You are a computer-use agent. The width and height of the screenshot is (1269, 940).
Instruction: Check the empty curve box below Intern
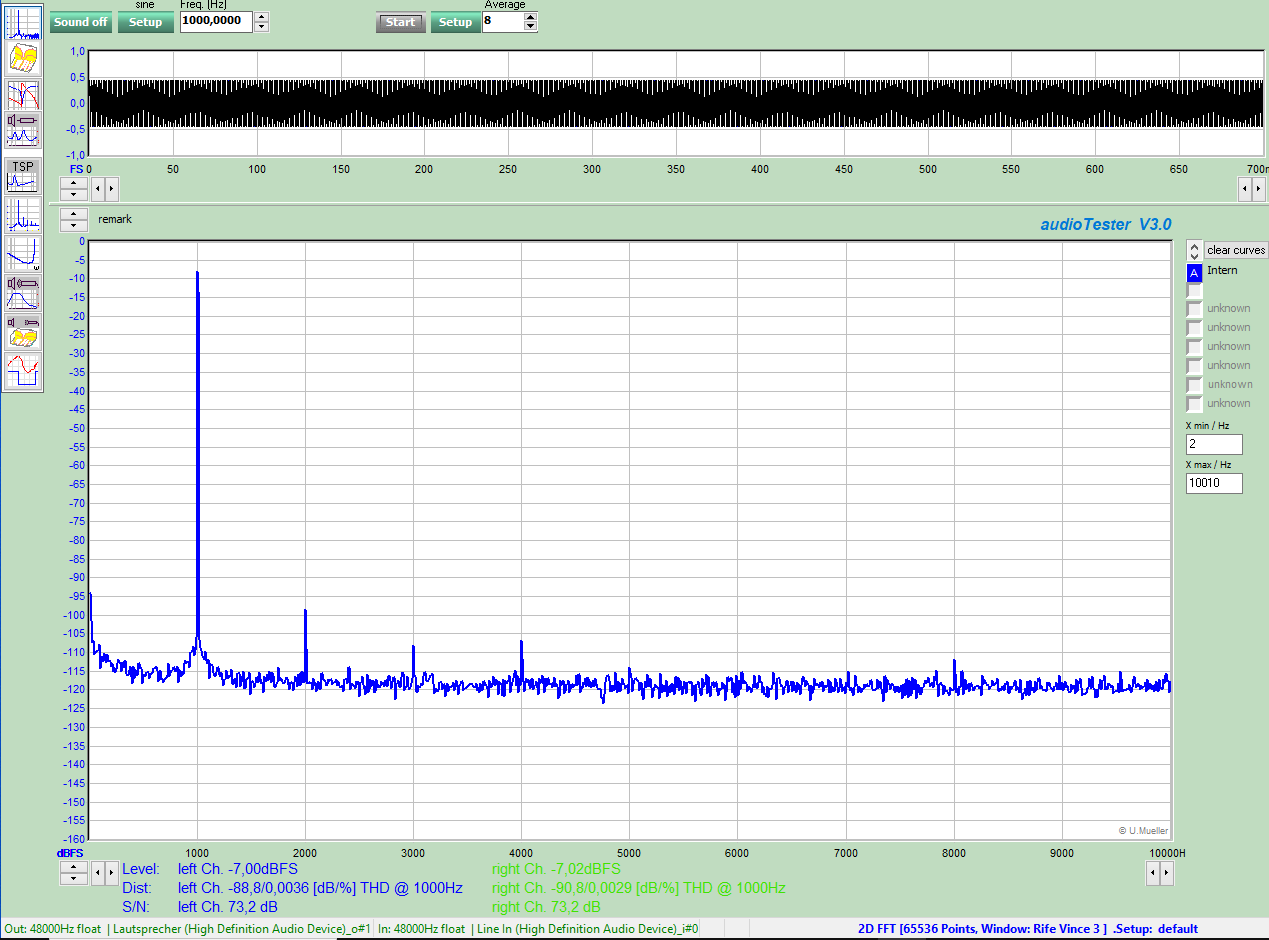point(1194,290)
